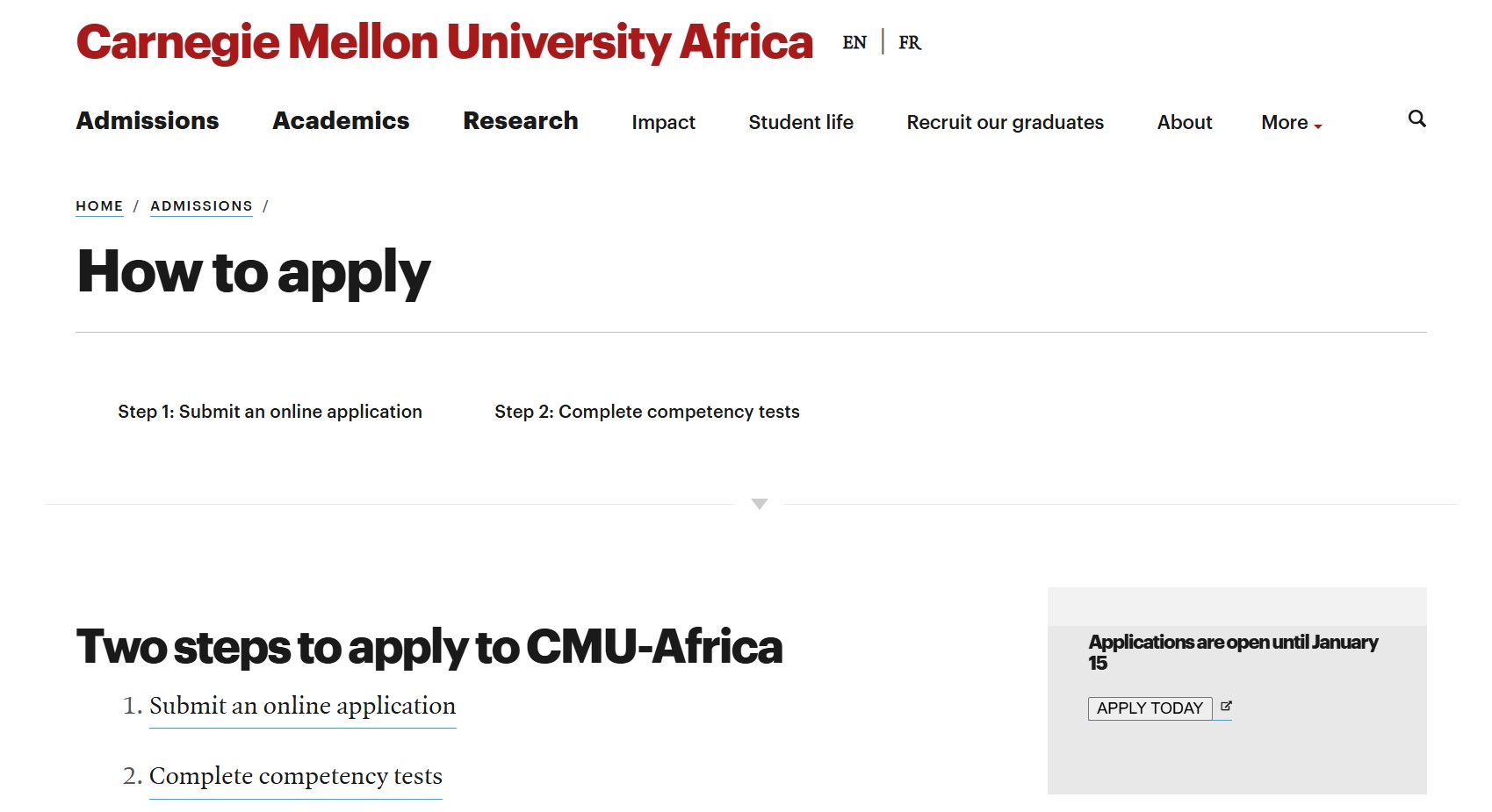Select the Research navigation tab
Viewport: 1492px width, 812px height.
520,121
